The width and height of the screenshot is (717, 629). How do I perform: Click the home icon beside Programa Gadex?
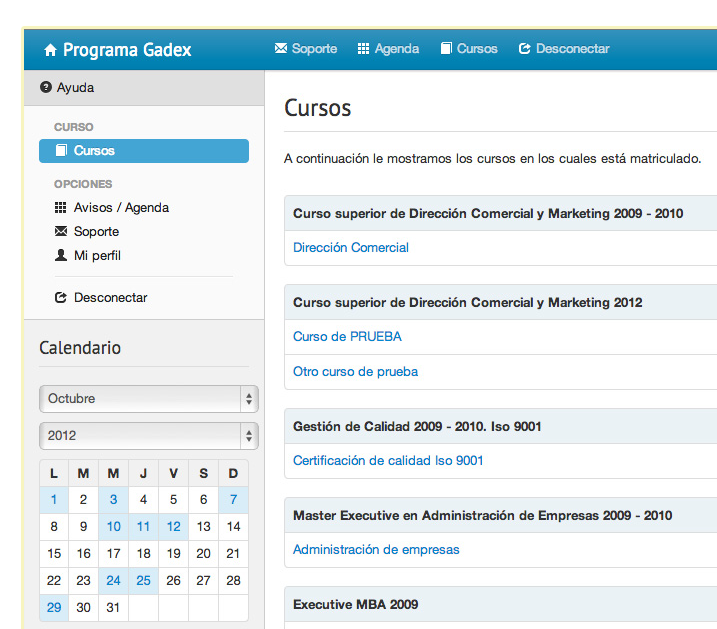(x=50, y=50)
